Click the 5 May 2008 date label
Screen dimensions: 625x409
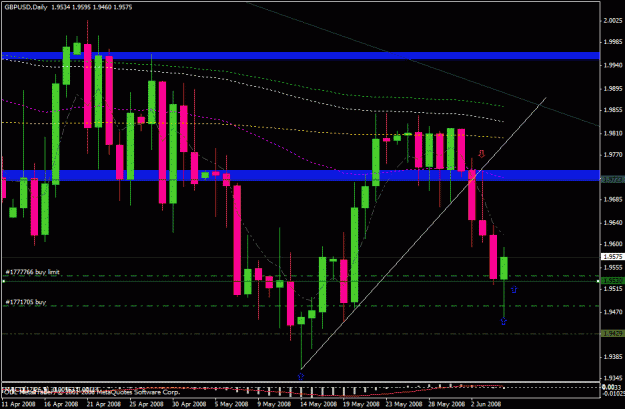[231, 404]
